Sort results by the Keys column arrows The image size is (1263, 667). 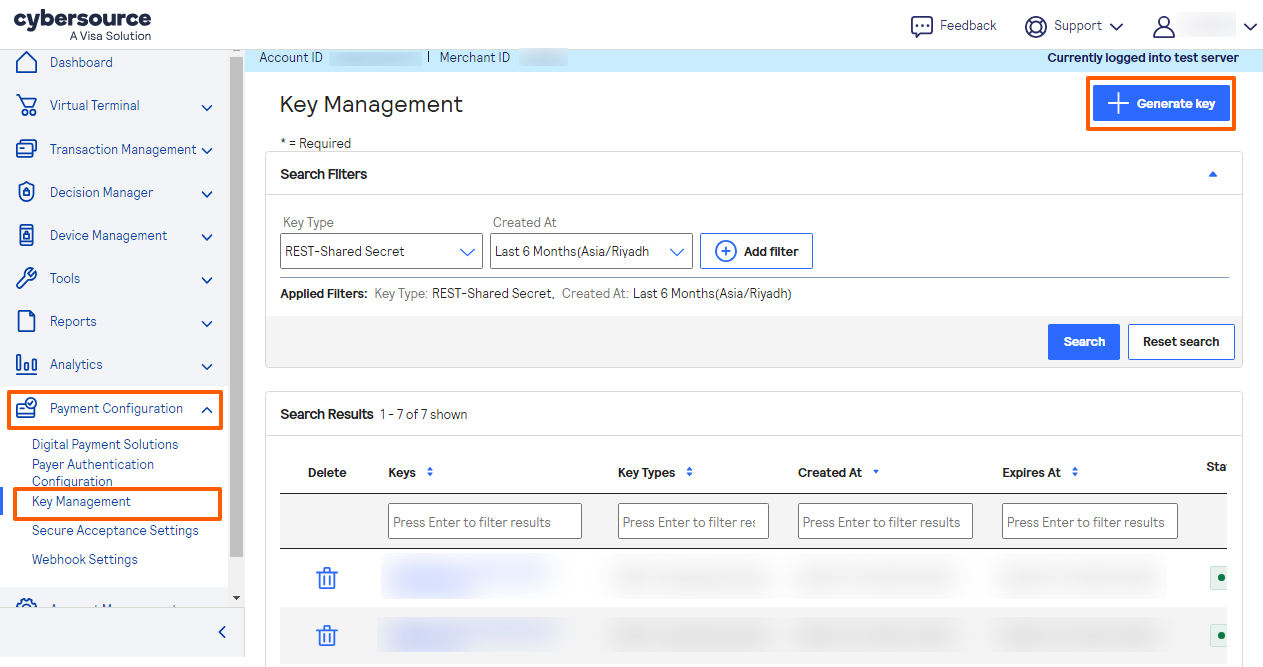click(432, 472)
